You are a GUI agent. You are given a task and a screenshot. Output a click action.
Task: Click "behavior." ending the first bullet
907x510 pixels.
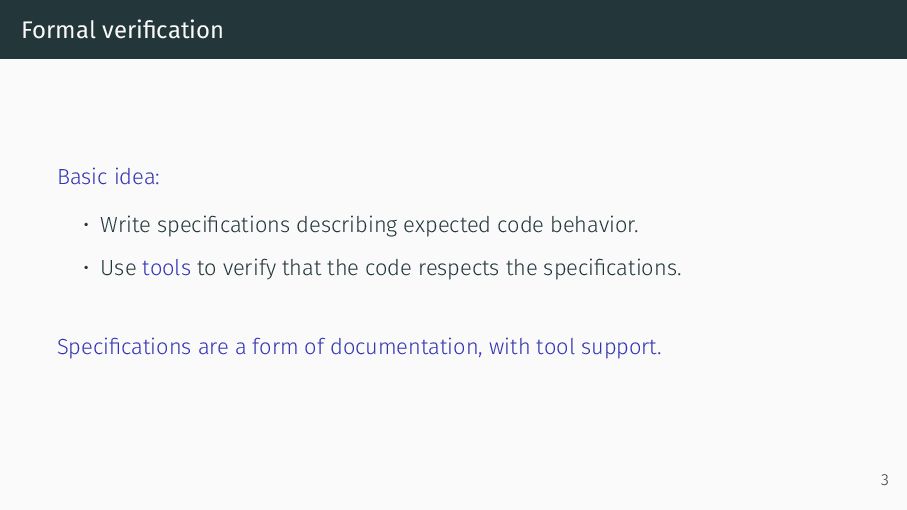pyautogui.click(x=594, y=224)
